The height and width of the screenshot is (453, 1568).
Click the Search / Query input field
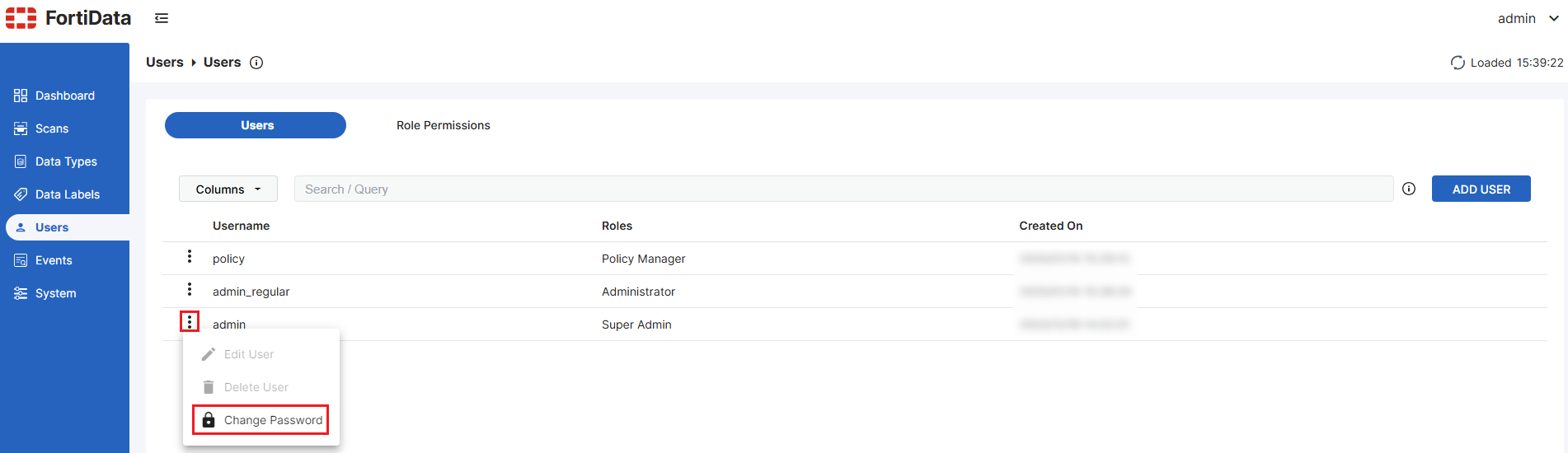tap(843, 189)
